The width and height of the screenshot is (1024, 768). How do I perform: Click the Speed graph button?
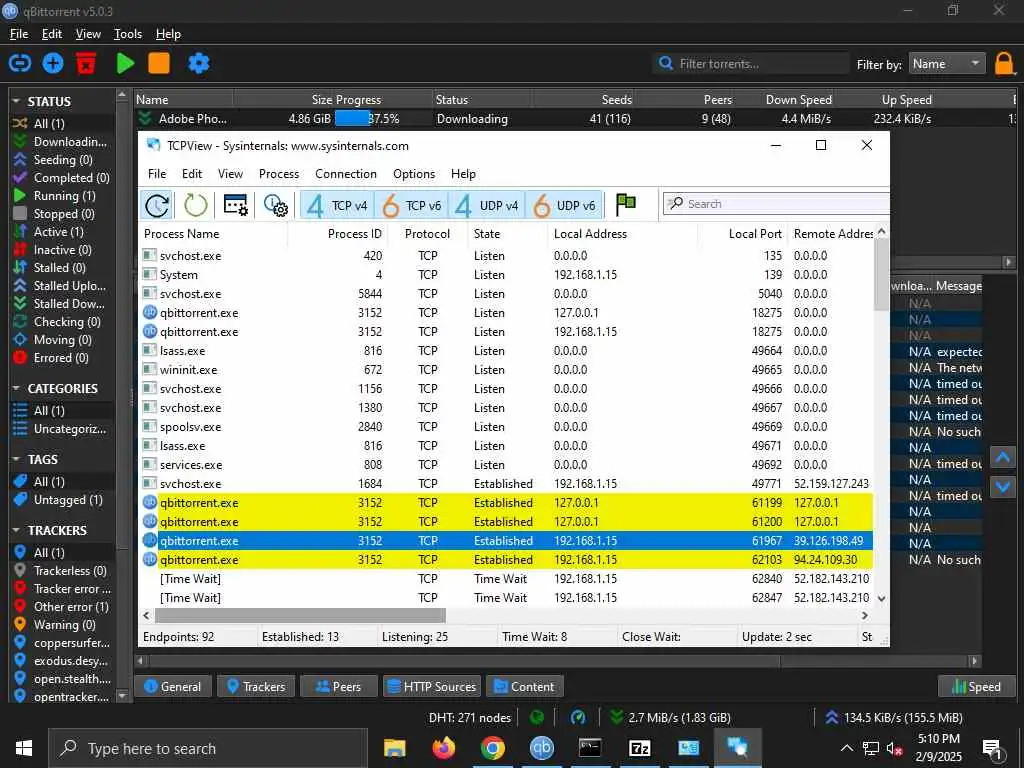tap(977, 686)
